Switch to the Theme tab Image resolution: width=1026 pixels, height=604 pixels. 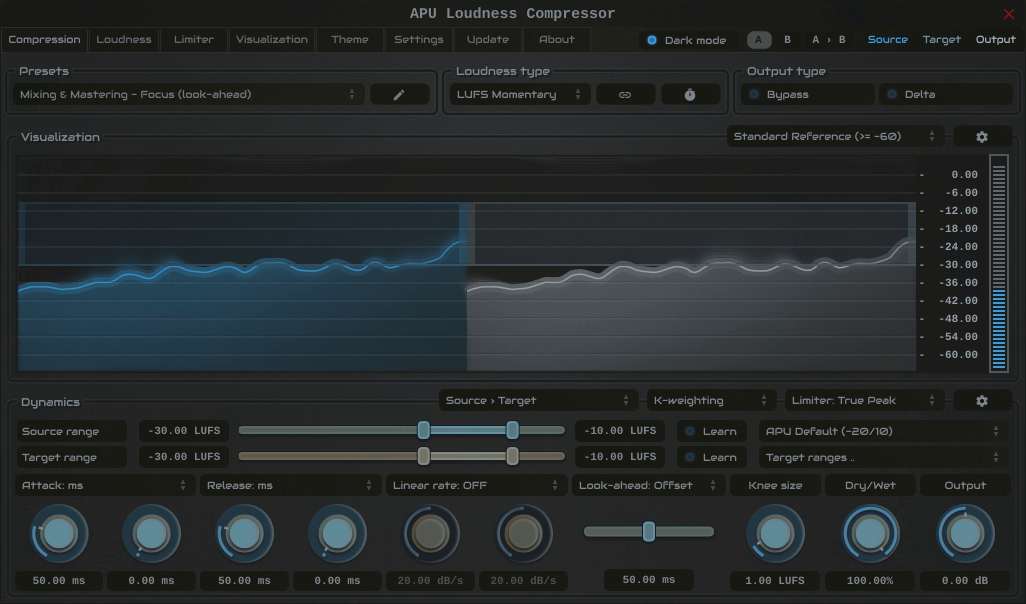click(x=350, y=40)
